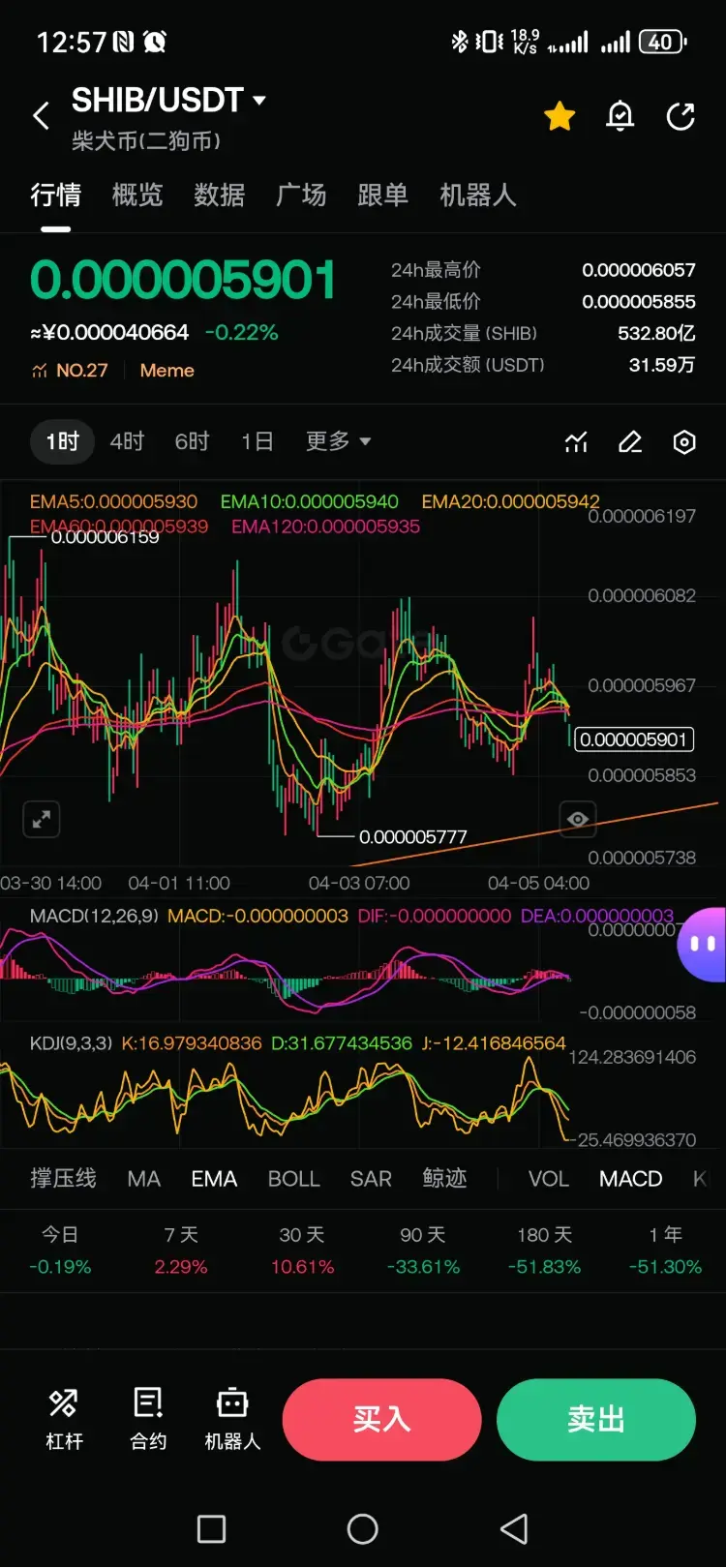
Task: Select the 4时 timeframe
Action: point(127,441)
